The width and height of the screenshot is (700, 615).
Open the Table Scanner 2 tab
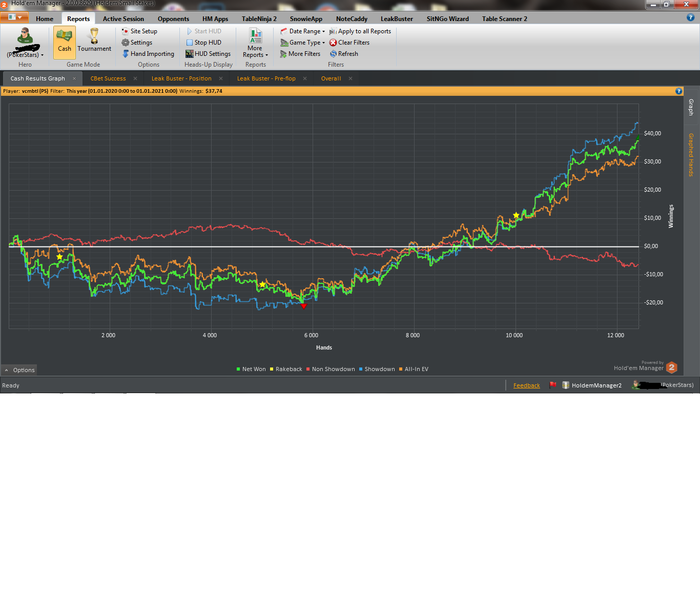[x=504, y=19]
